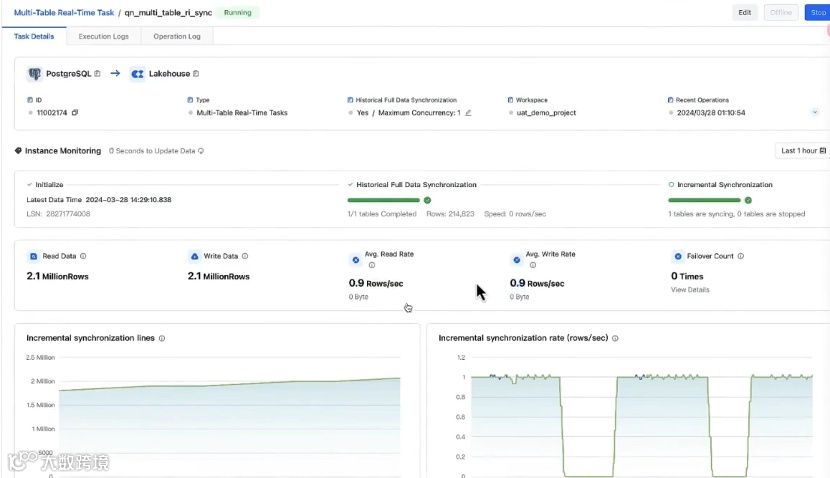The height and width of the screenshot is (478, 830).
Task: Show Failover Count info icon
Action: [x=741, y=256]
